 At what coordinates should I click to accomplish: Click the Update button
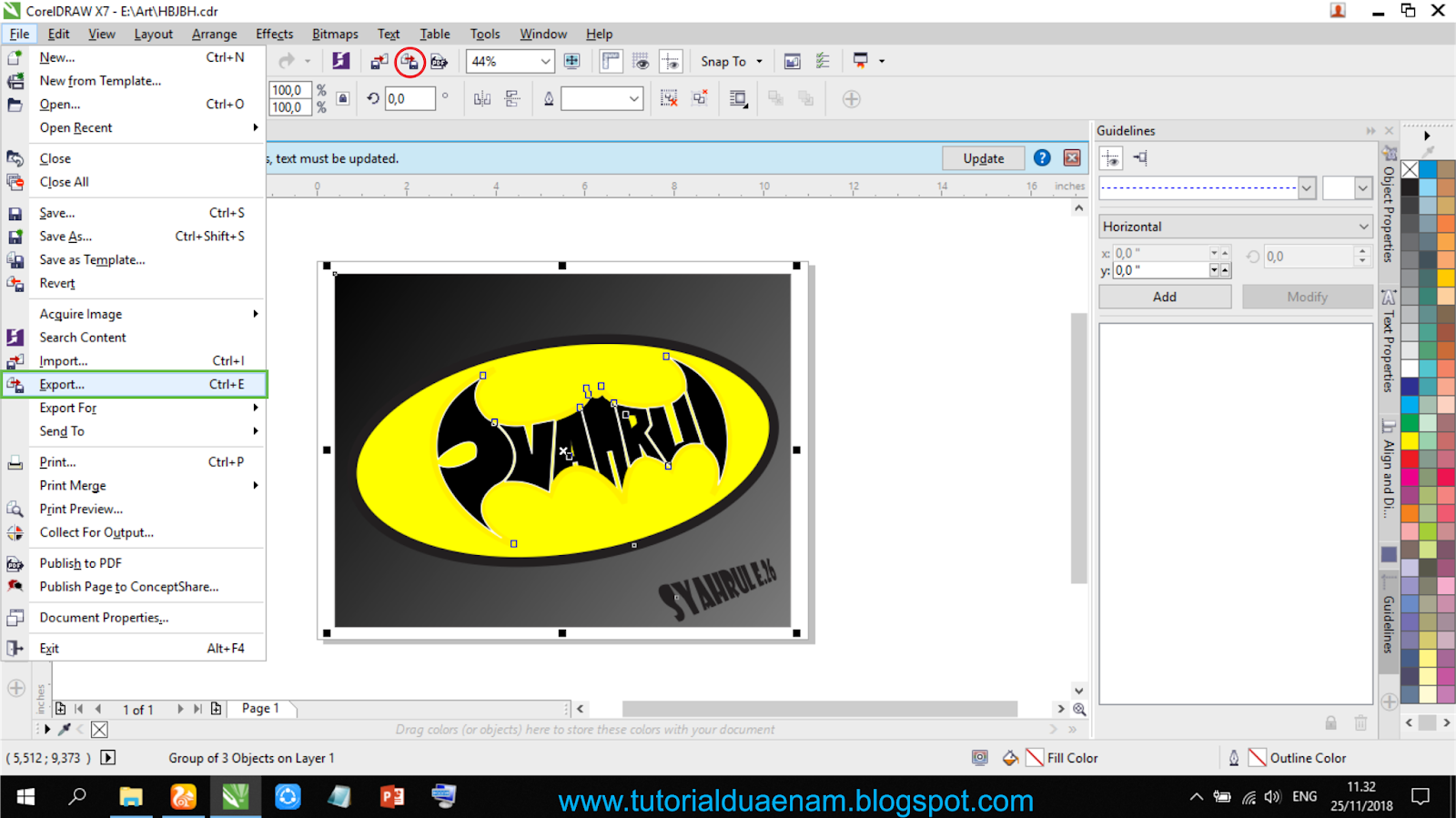point(984,158)
